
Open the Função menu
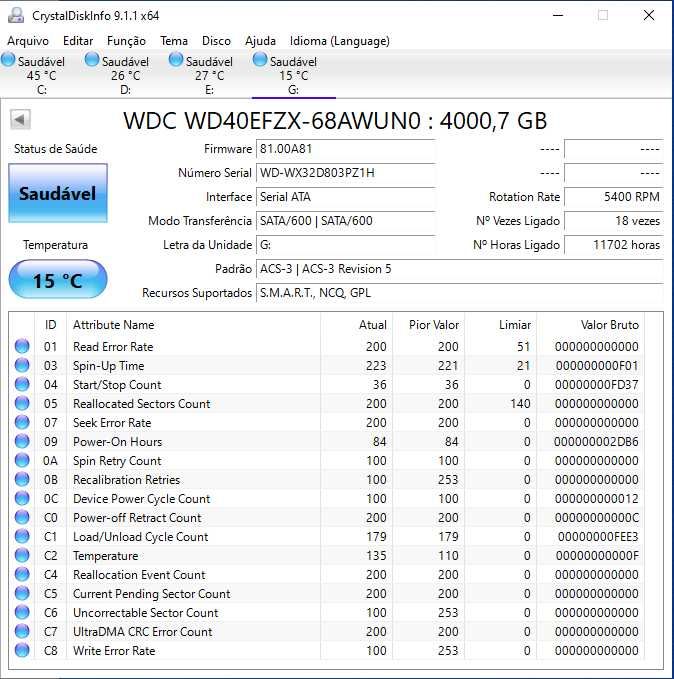coord(126,41)
